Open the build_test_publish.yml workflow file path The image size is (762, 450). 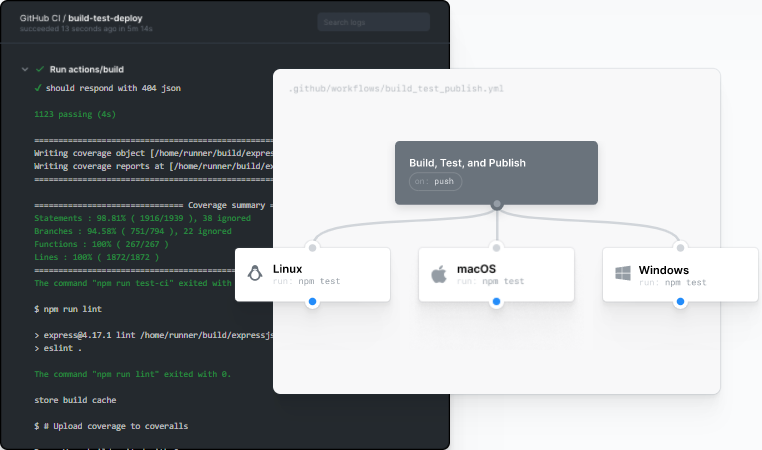point(395,88)
